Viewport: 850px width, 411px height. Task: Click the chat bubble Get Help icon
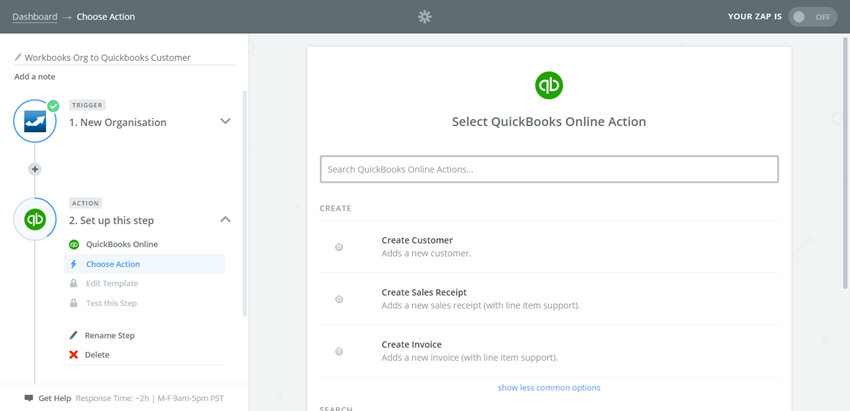[29, 398]
